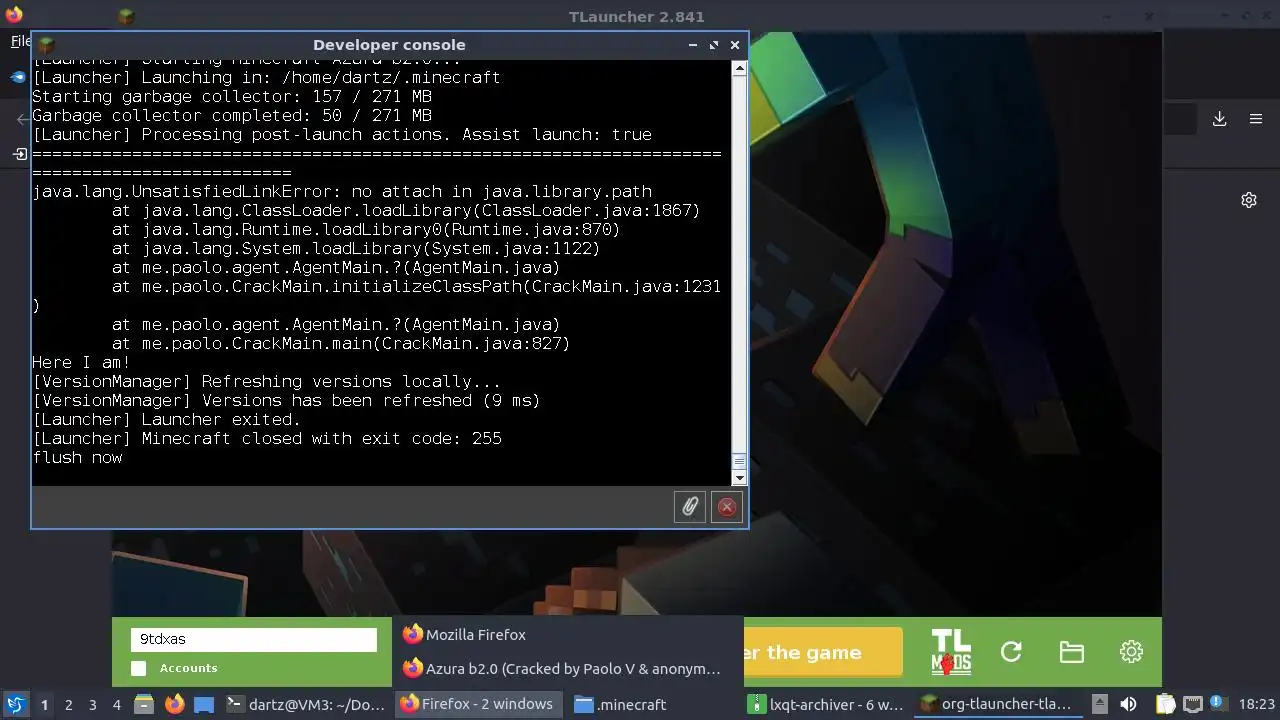This screenshot has height=720, width=1280.
Task: Click 'Launcher exited.' line in console
Action: pos(166,419)
